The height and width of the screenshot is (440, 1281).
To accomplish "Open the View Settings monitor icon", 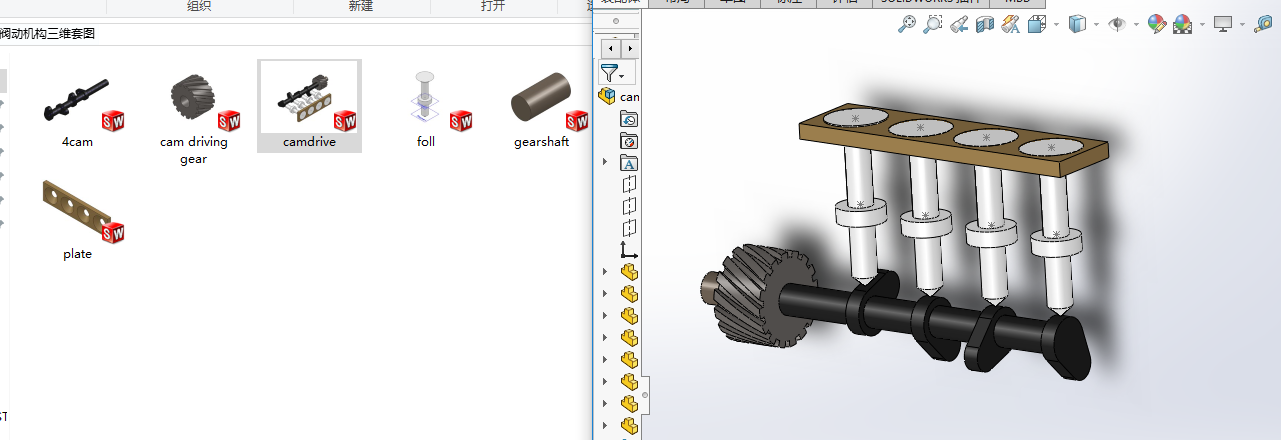I will coord(1223,24).
